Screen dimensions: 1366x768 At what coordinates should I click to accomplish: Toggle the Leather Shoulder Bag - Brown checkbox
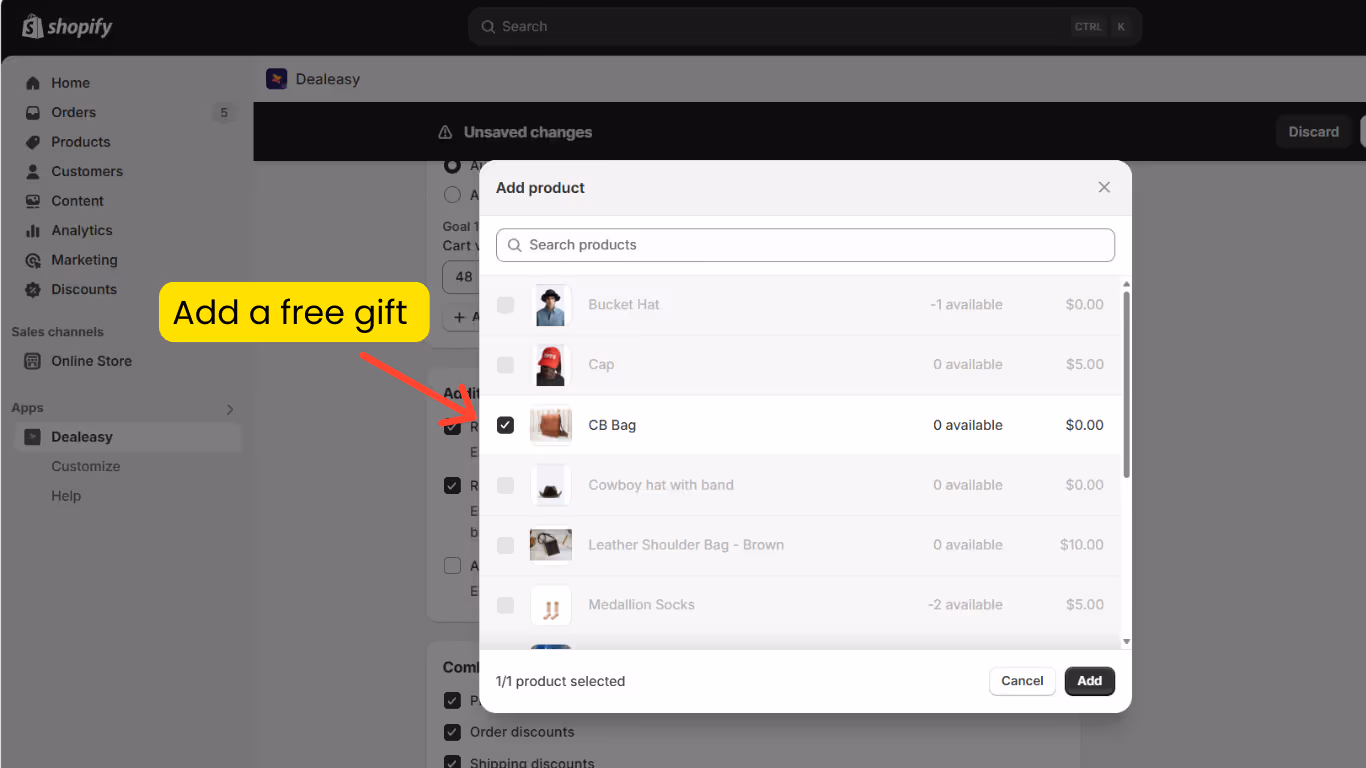[506, 545]
